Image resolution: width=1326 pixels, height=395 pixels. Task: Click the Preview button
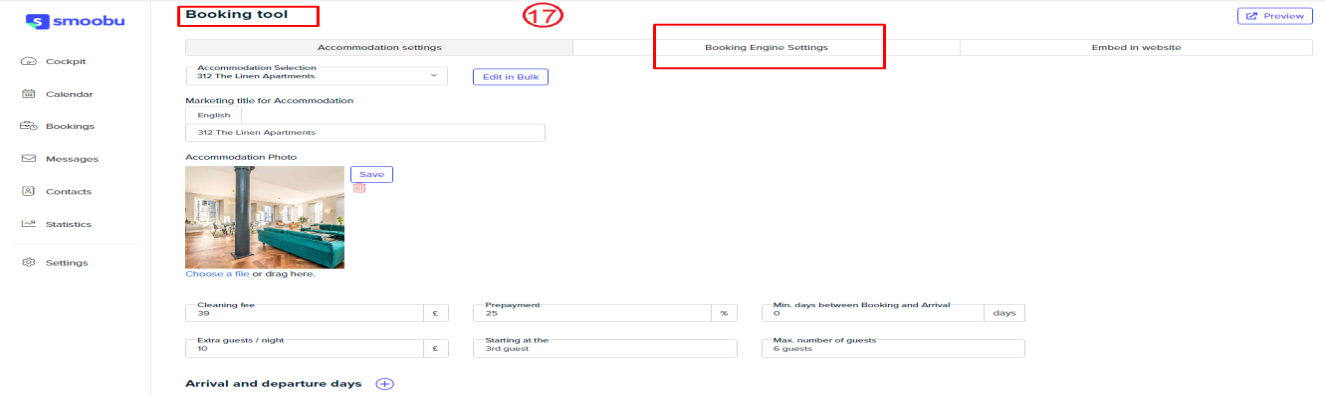pos(1274,16)
